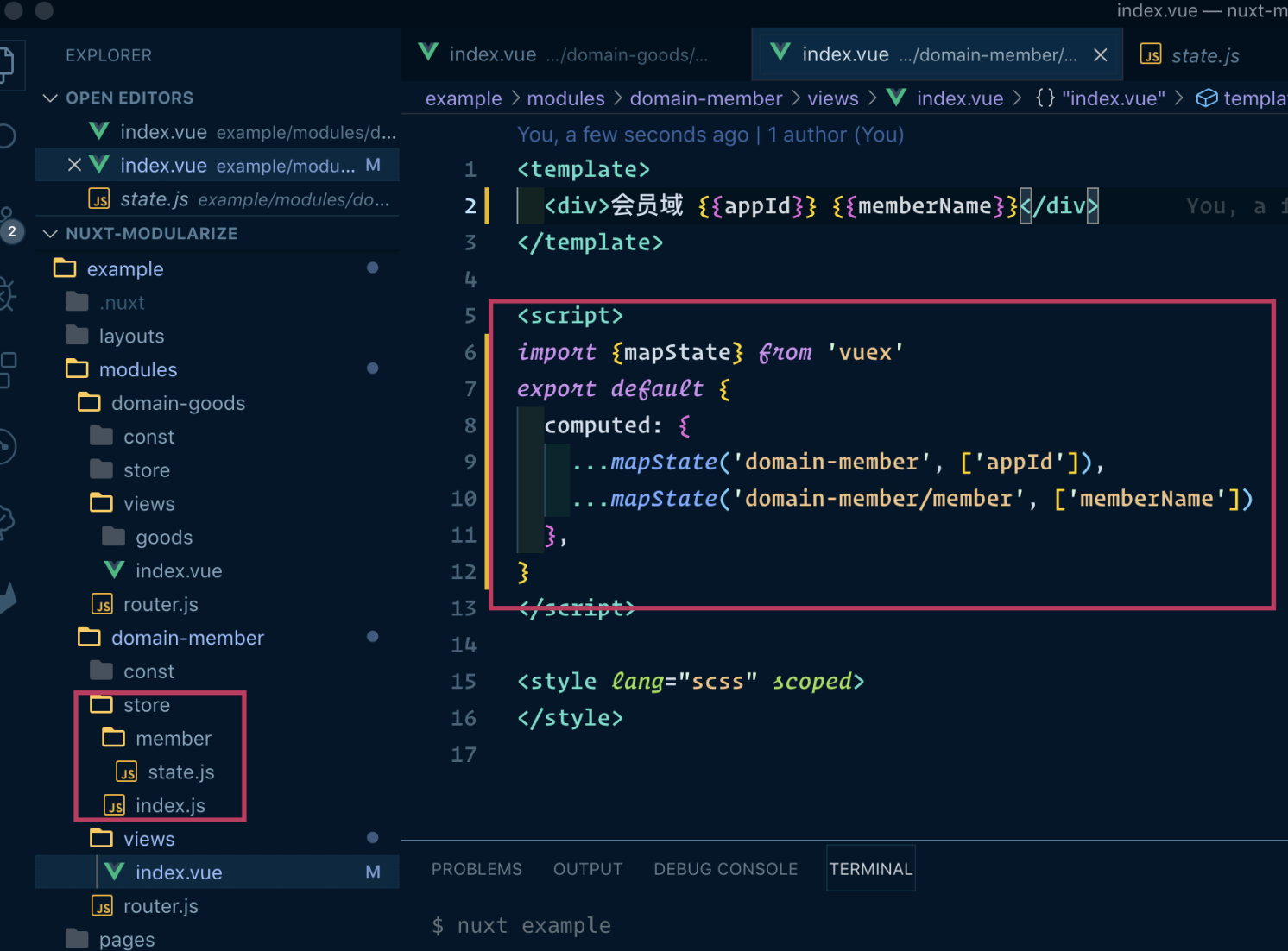Collapse the NUXT-MODULARIZE section
This screenshot has height=951, width=1288.
click(50, 234)
